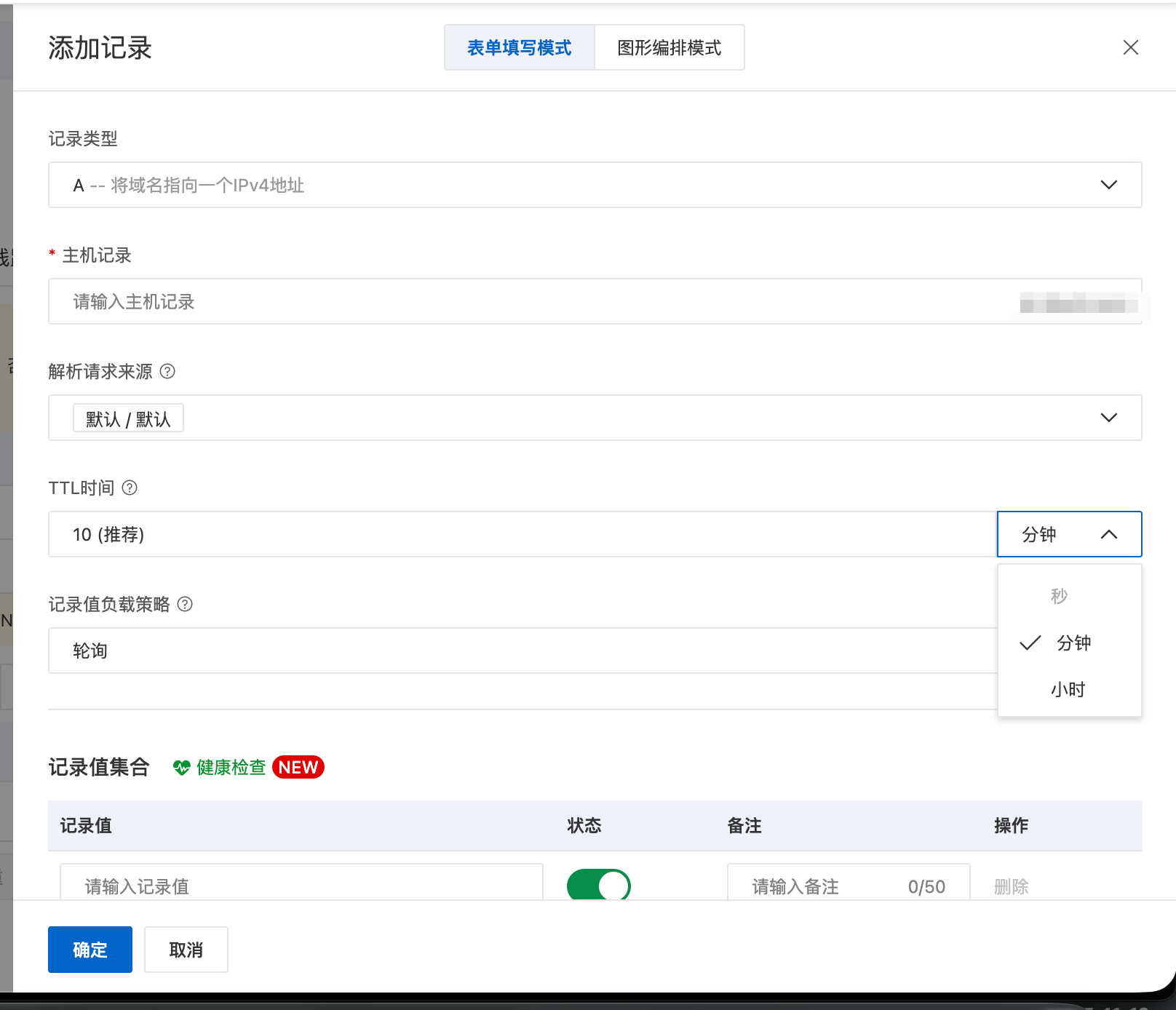Click the help icon next to 解析请求来源
The width and height of the screenshot is (1176, 1010).
(167, 373)
